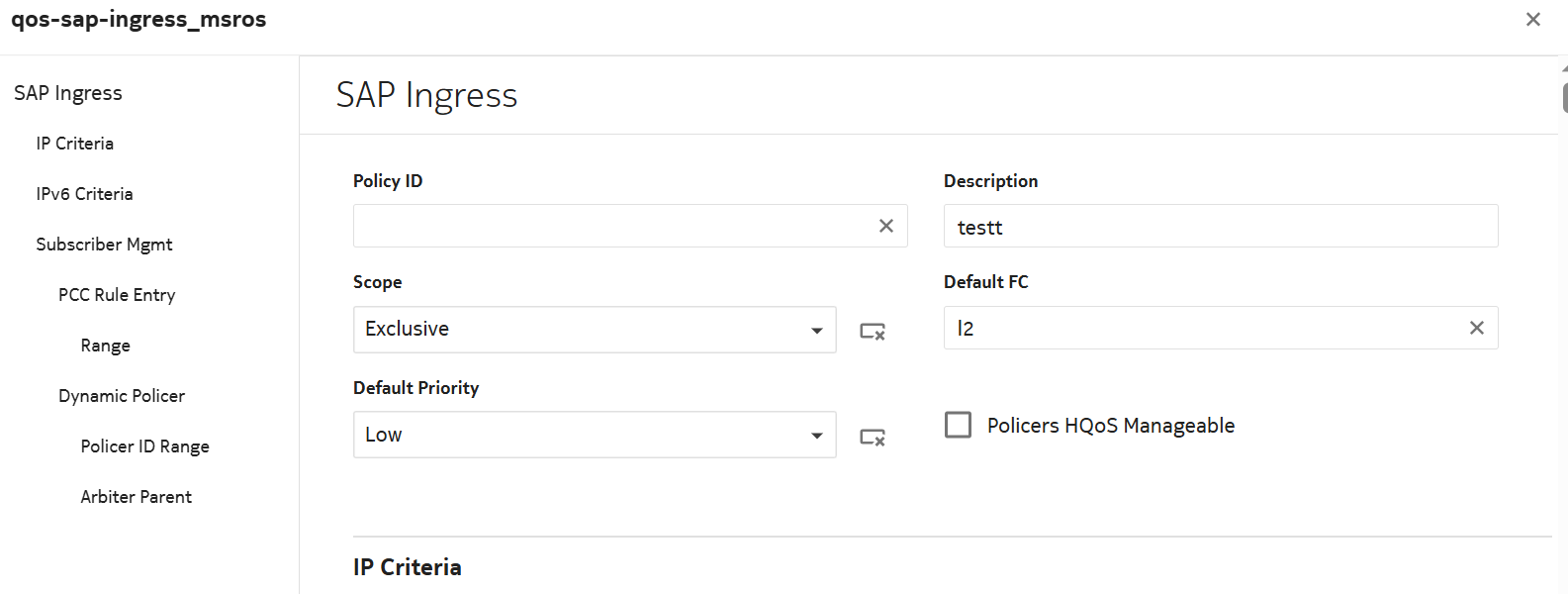Open Subscriber Mgmt section

(x=104, y=245)
